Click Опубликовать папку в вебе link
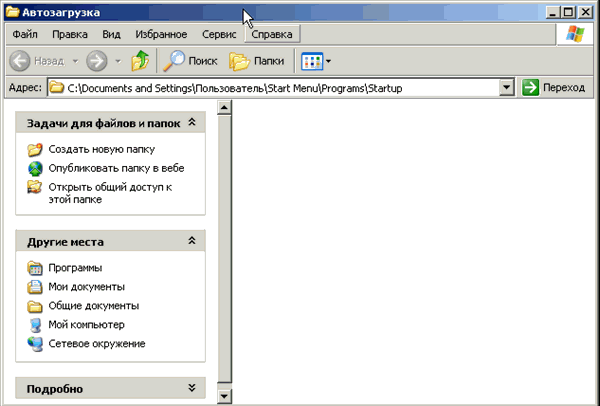The width and height of the screenshot is (600, 406). pos(116,169)
